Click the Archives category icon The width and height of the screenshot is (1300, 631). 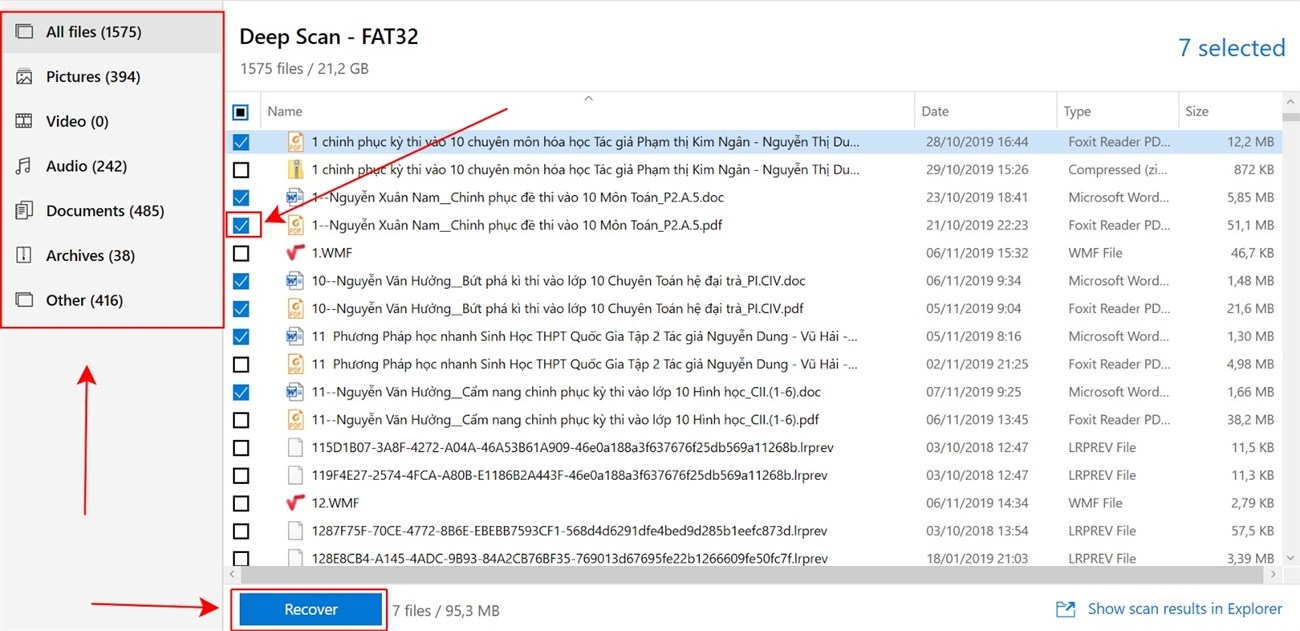click(x=24, y=255)
